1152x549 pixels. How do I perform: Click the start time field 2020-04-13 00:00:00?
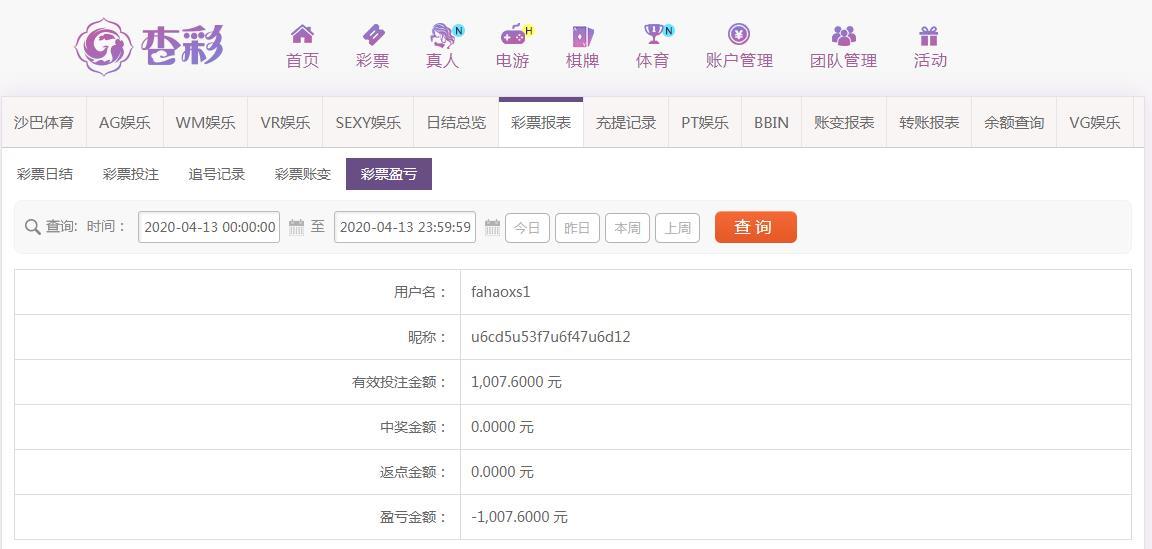[209, 227]
